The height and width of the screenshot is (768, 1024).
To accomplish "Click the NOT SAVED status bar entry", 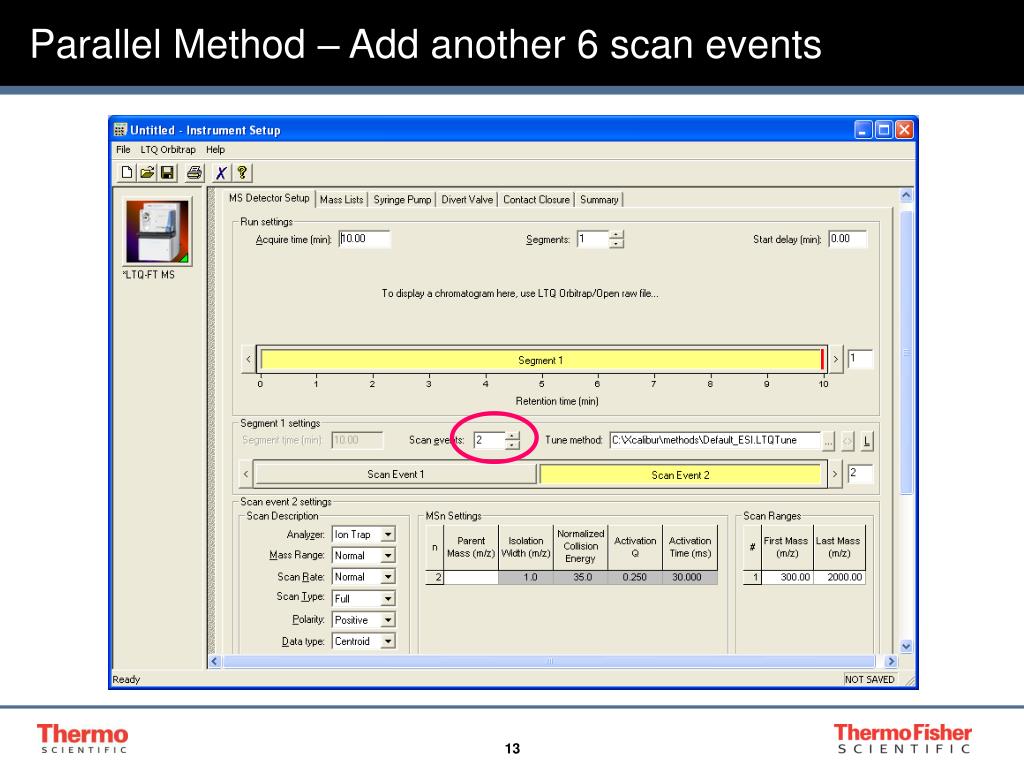I will pos(869,679).
